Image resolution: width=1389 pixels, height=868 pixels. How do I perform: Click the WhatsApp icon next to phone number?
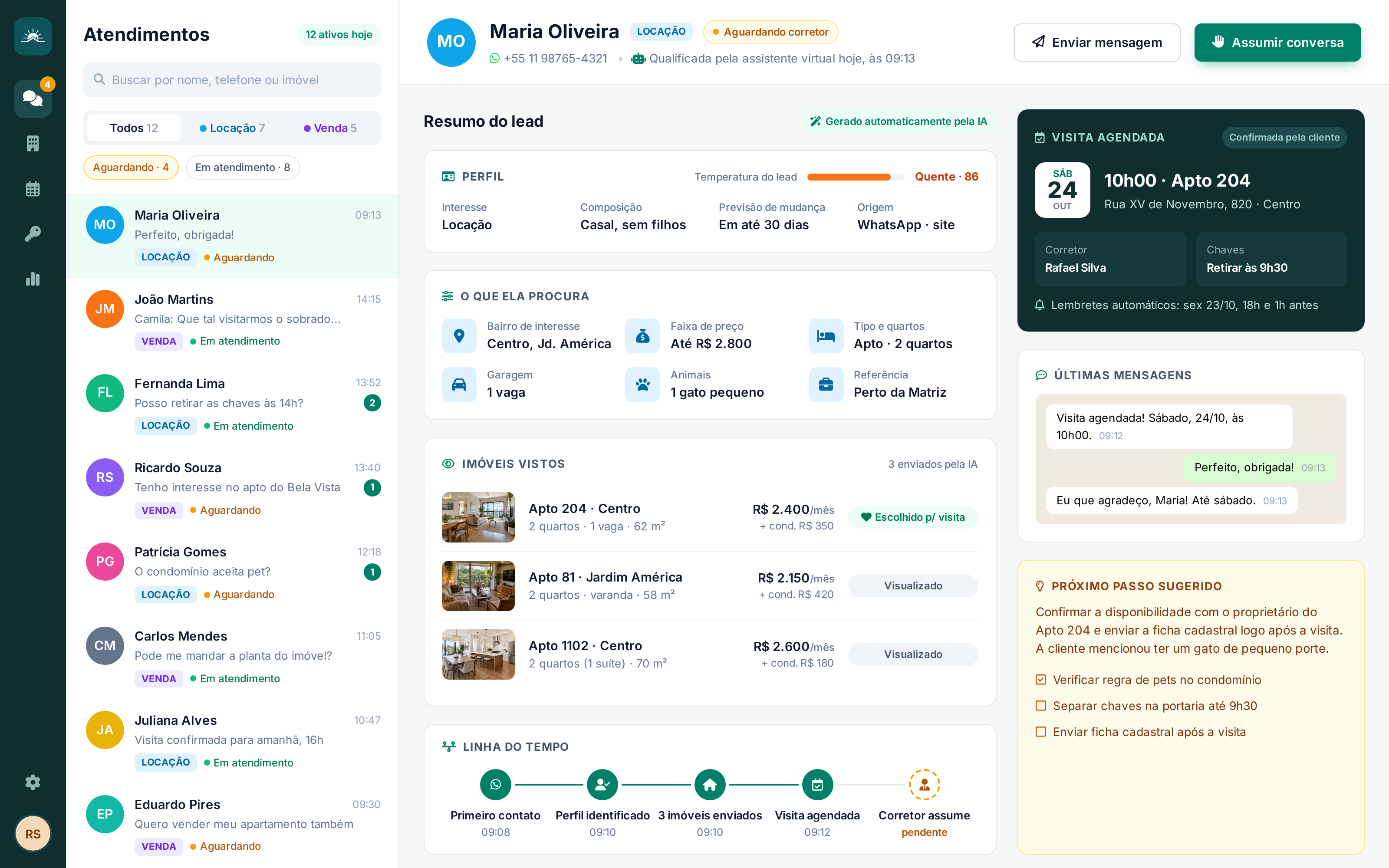click(494, 59)
